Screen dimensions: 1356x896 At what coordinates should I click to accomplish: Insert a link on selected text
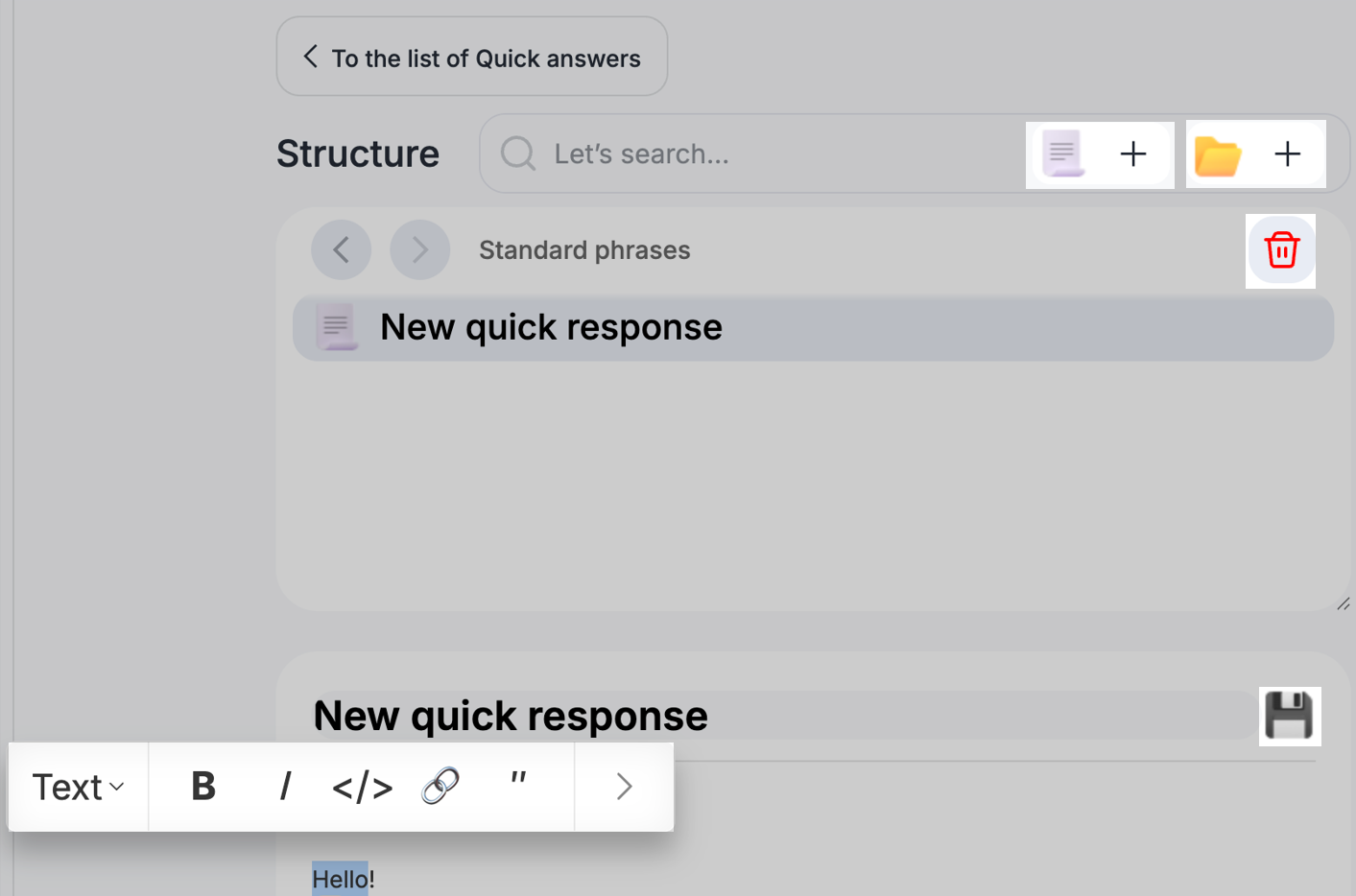pyautogui.click(x=440, y=787)
